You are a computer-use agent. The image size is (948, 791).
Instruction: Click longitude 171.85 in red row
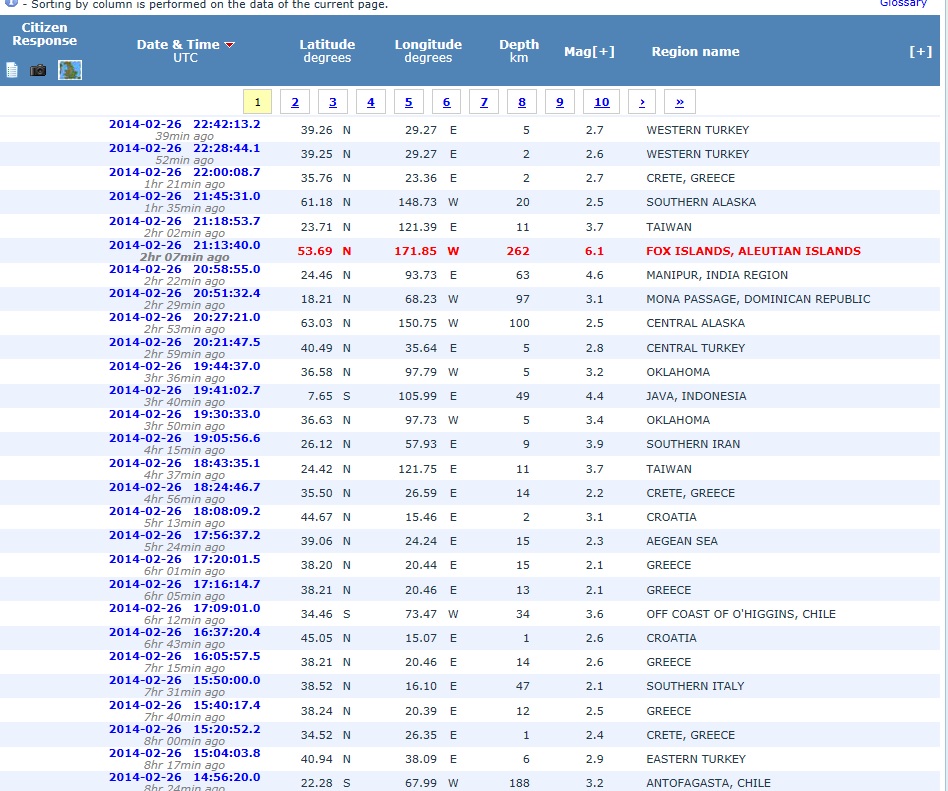[415, 251]
